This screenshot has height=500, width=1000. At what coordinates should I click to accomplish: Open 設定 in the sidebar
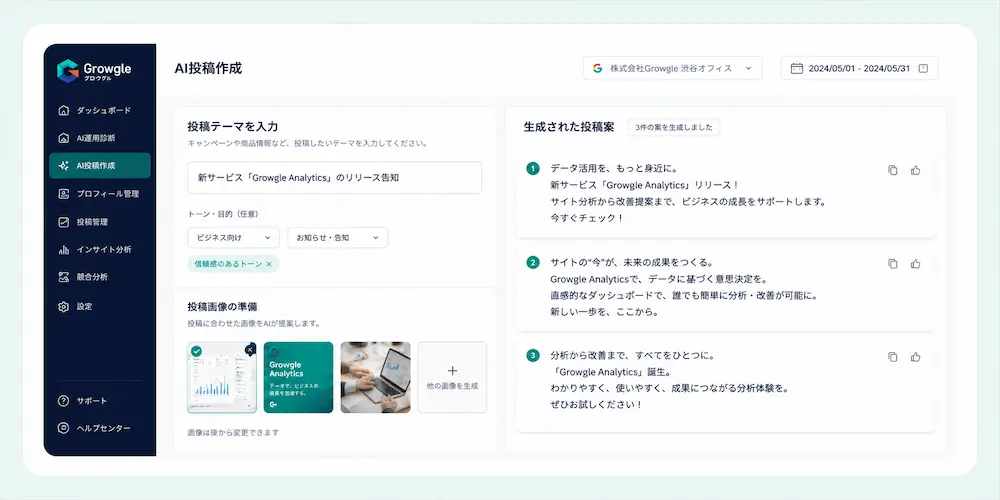point(99,307)
